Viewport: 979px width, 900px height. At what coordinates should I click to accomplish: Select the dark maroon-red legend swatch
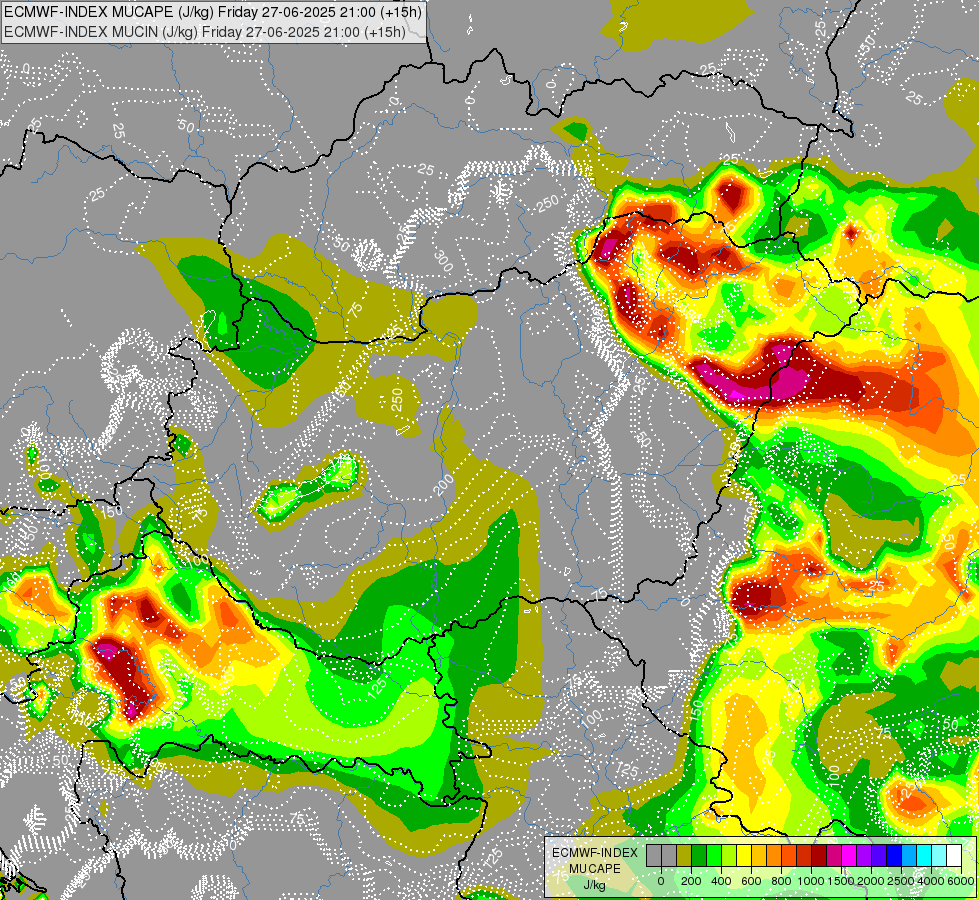pos(819,856)
